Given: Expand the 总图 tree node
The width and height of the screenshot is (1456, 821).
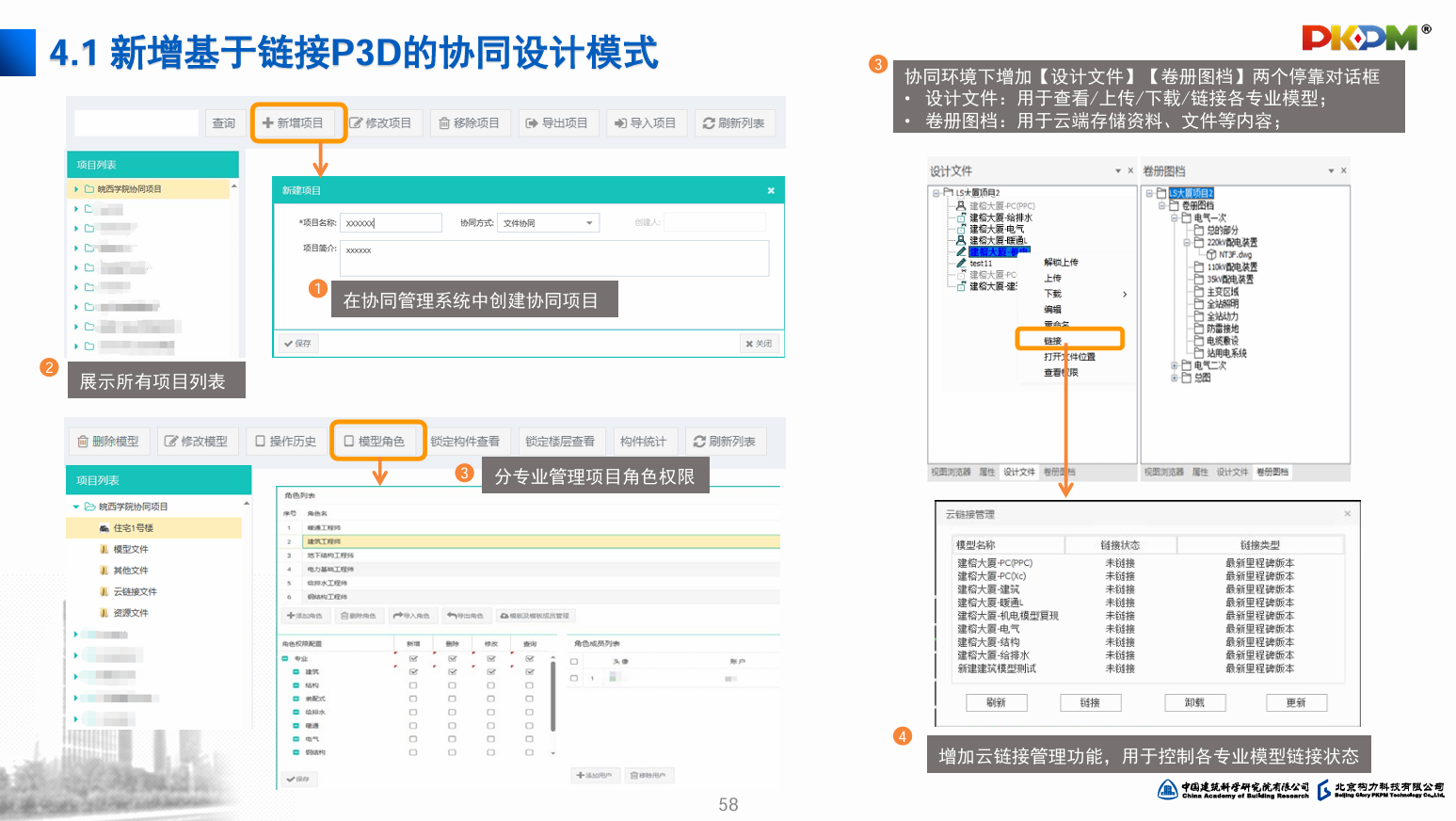Looking at the screenshot, I should 1175,378.
